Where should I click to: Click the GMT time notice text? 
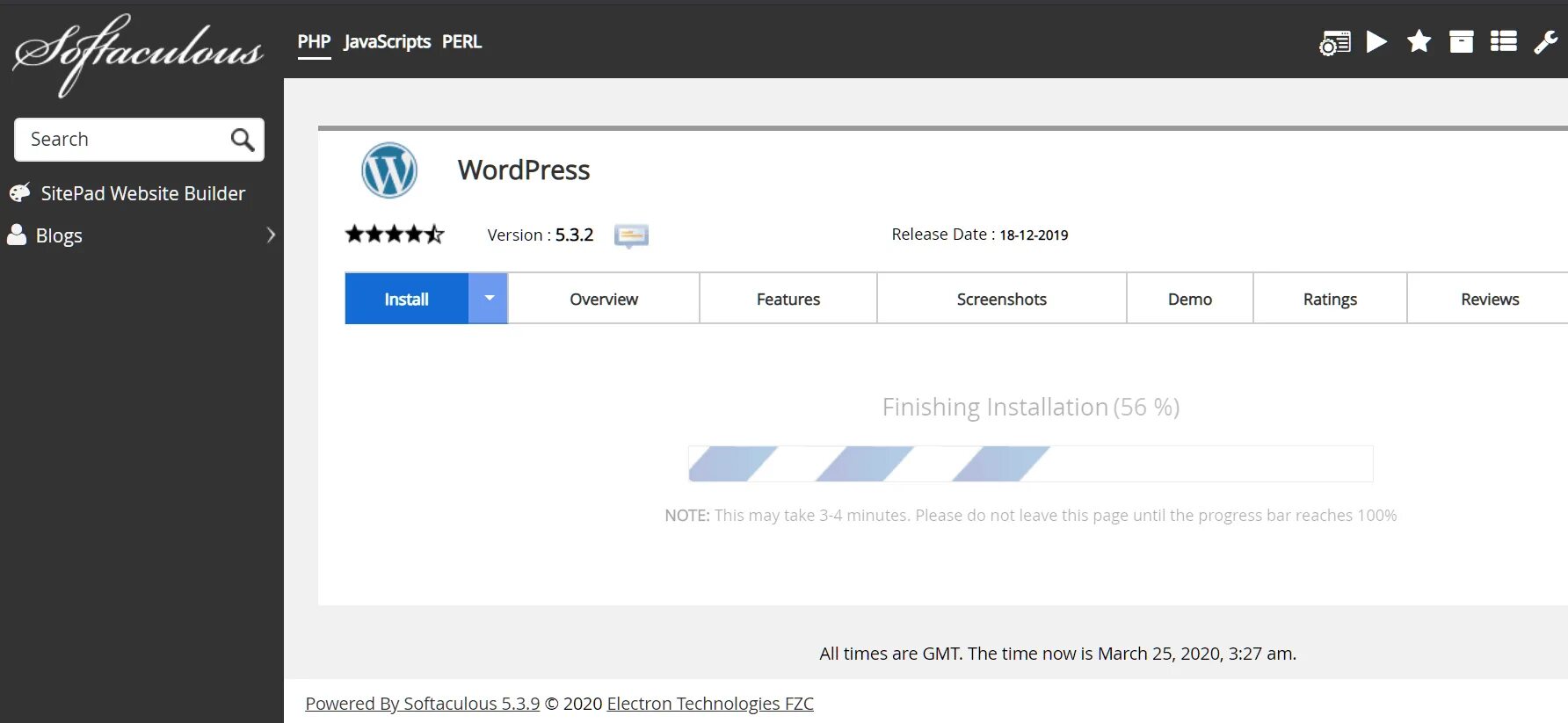(x=1057, y=653)
